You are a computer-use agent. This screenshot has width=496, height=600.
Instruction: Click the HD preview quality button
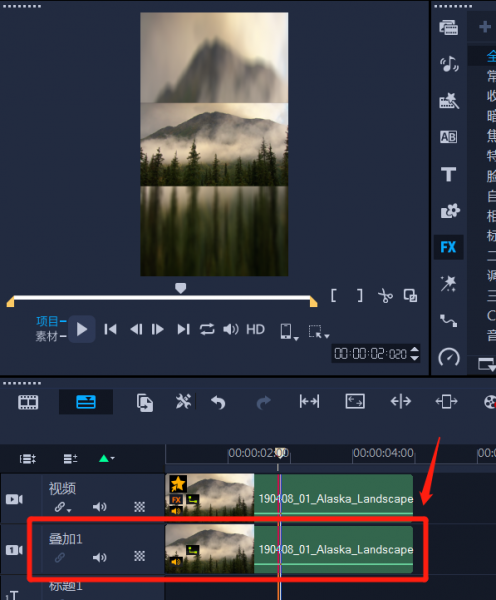[x=255, y=329]
